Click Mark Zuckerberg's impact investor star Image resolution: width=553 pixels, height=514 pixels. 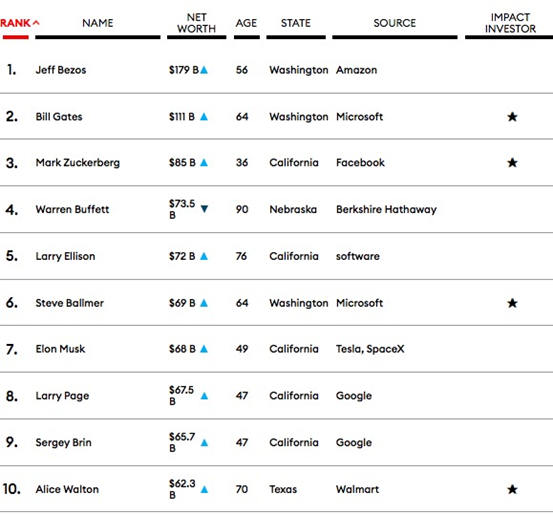[x=512, y=163]
